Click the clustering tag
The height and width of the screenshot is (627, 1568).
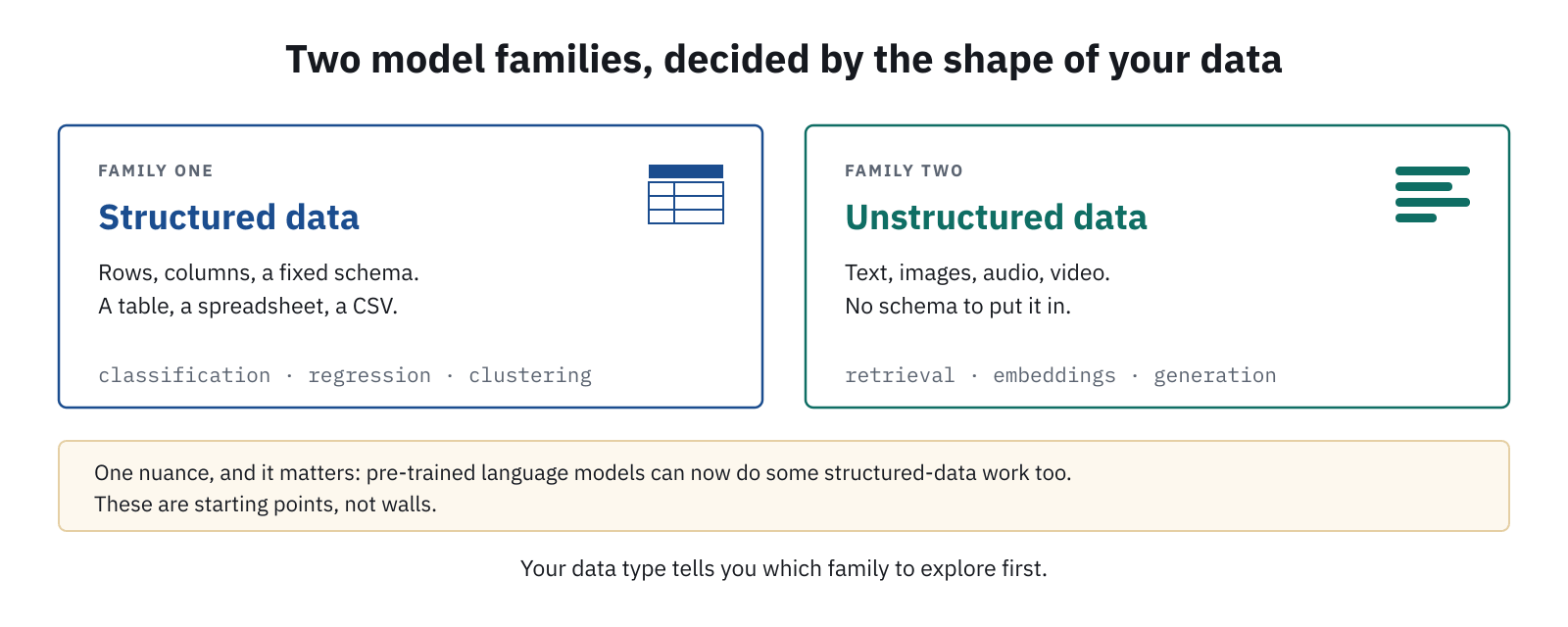tap(530, 375)
